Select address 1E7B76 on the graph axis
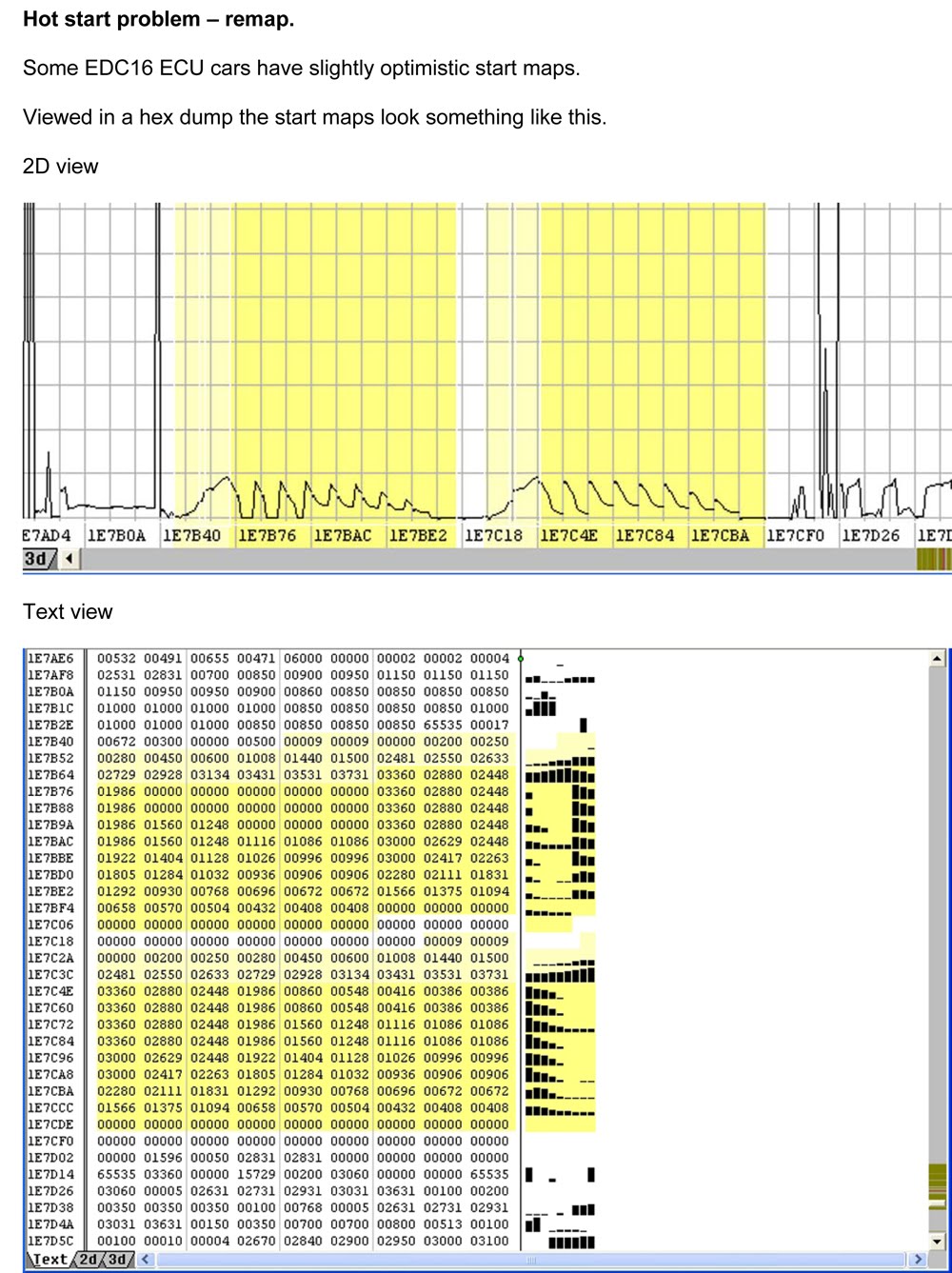Image resolution: width=952 pixels, height=1273 pixels. [x=268, y=536]
